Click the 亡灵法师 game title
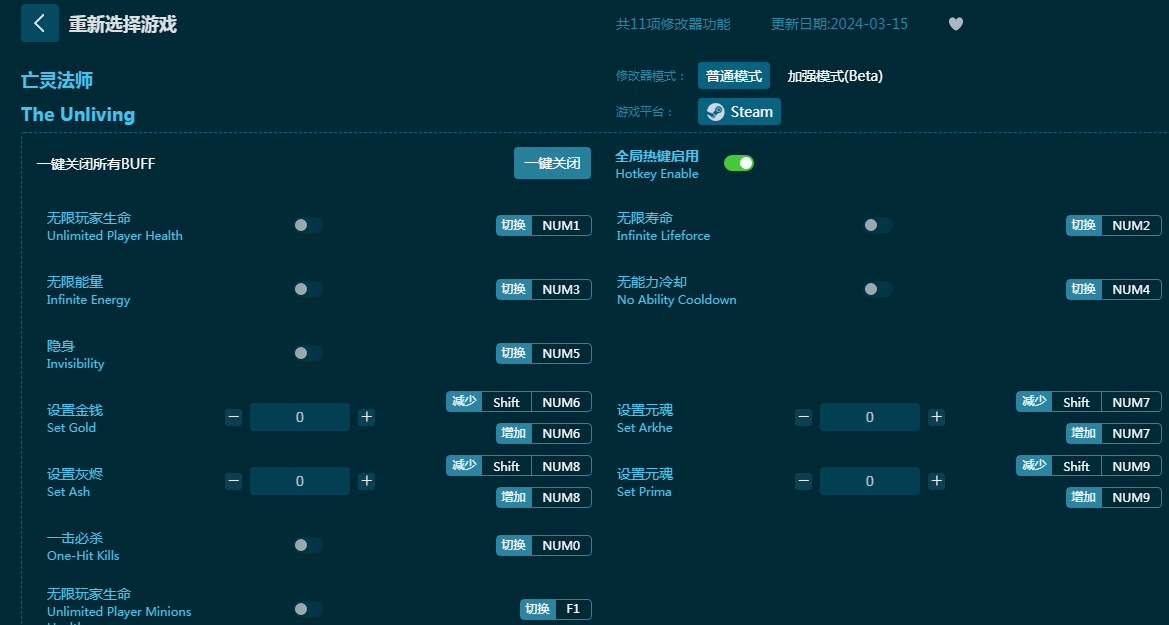This screenshot has width=1169, height=625. [57, 80]
